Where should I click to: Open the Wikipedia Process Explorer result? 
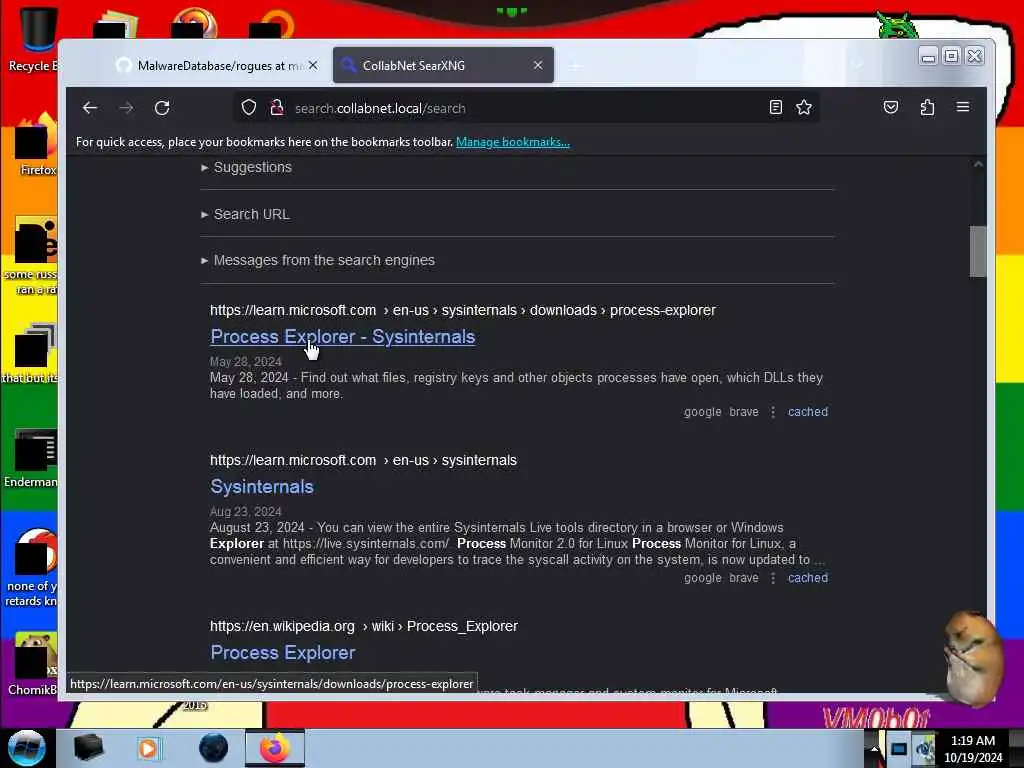[x=282, y=652]
